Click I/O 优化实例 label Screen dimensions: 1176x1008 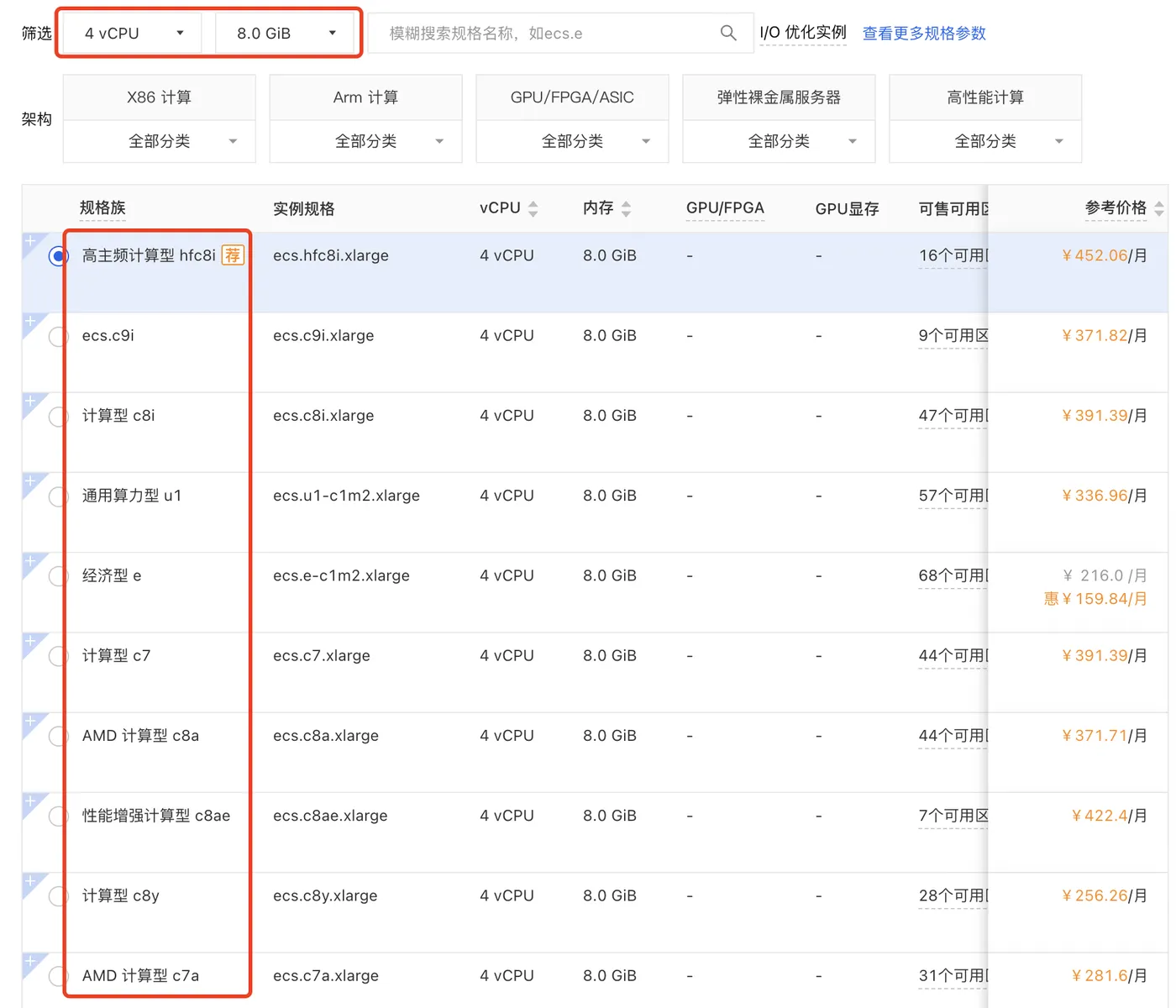click(x=803, y=33)
